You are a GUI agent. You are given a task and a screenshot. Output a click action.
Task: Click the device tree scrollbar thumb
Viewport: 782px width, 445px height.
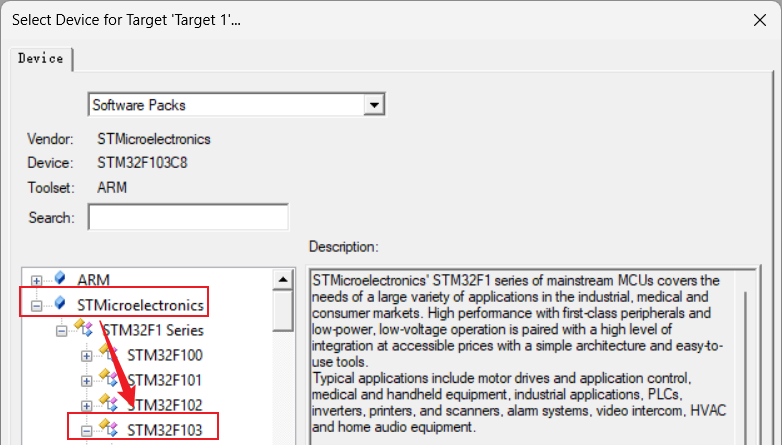point(283,311)
